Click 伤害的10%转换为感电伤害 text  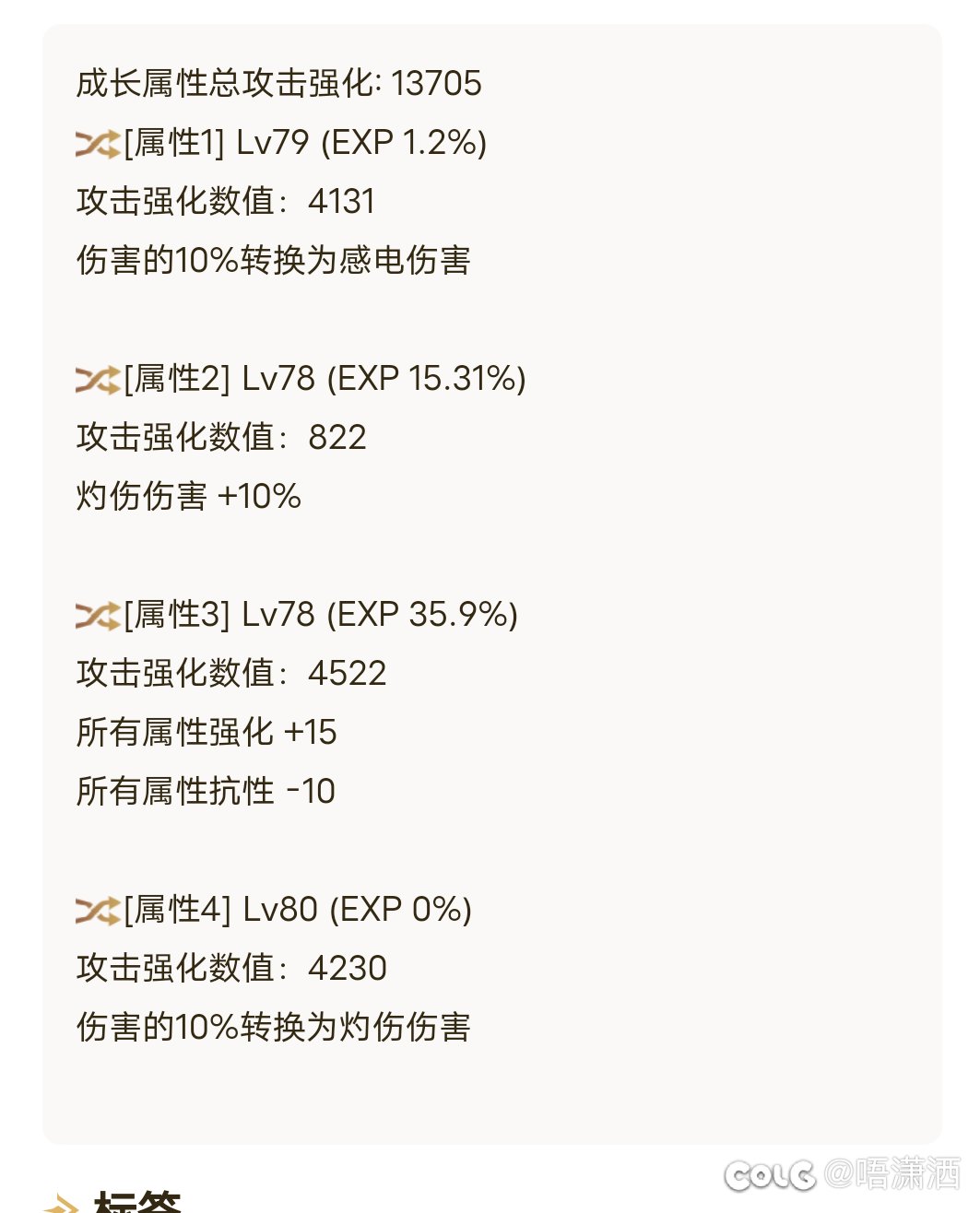(274, 261)
